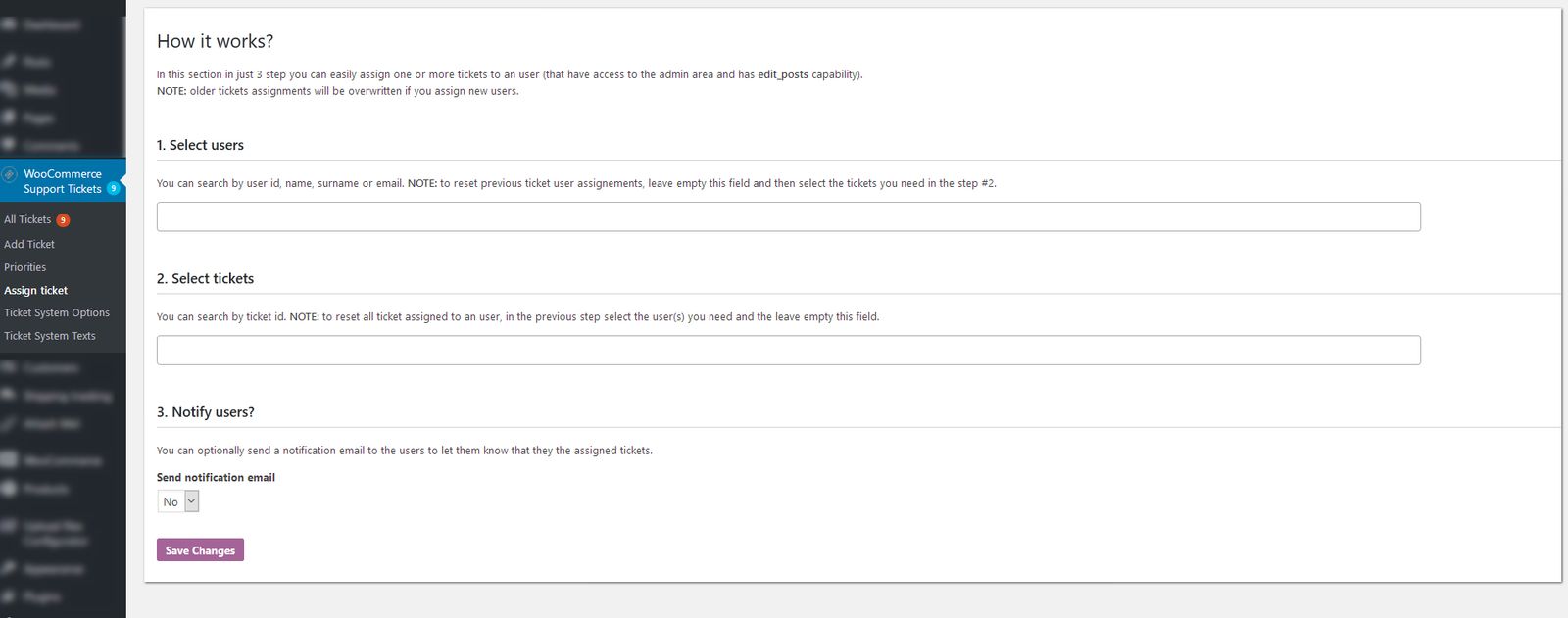Screen dimensions: 1568x618
Task: Click the red badge next to All Tickets
Action: (63, 220)
